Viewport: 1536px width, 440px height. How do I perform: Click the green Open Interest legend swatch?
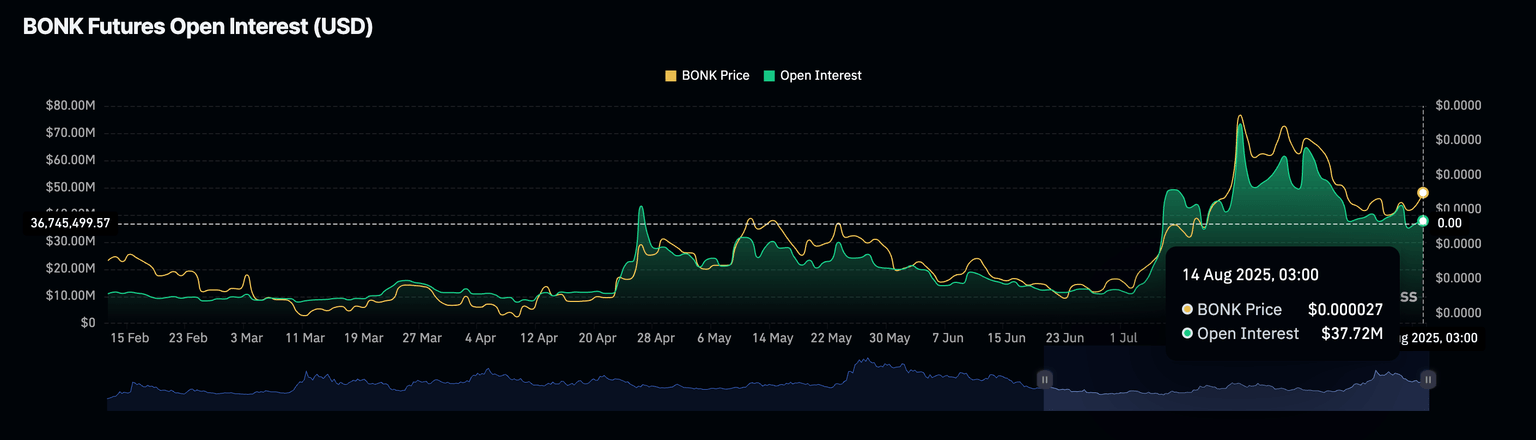point(770,75)
